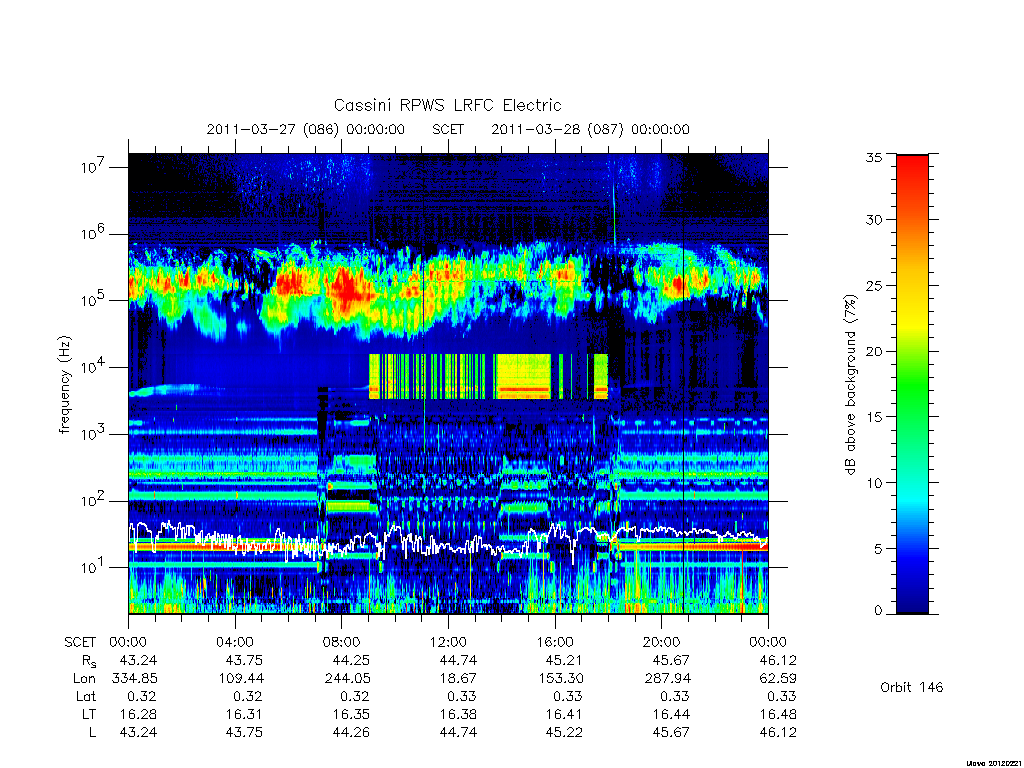Click the L value '44.26'

[351, 733]
